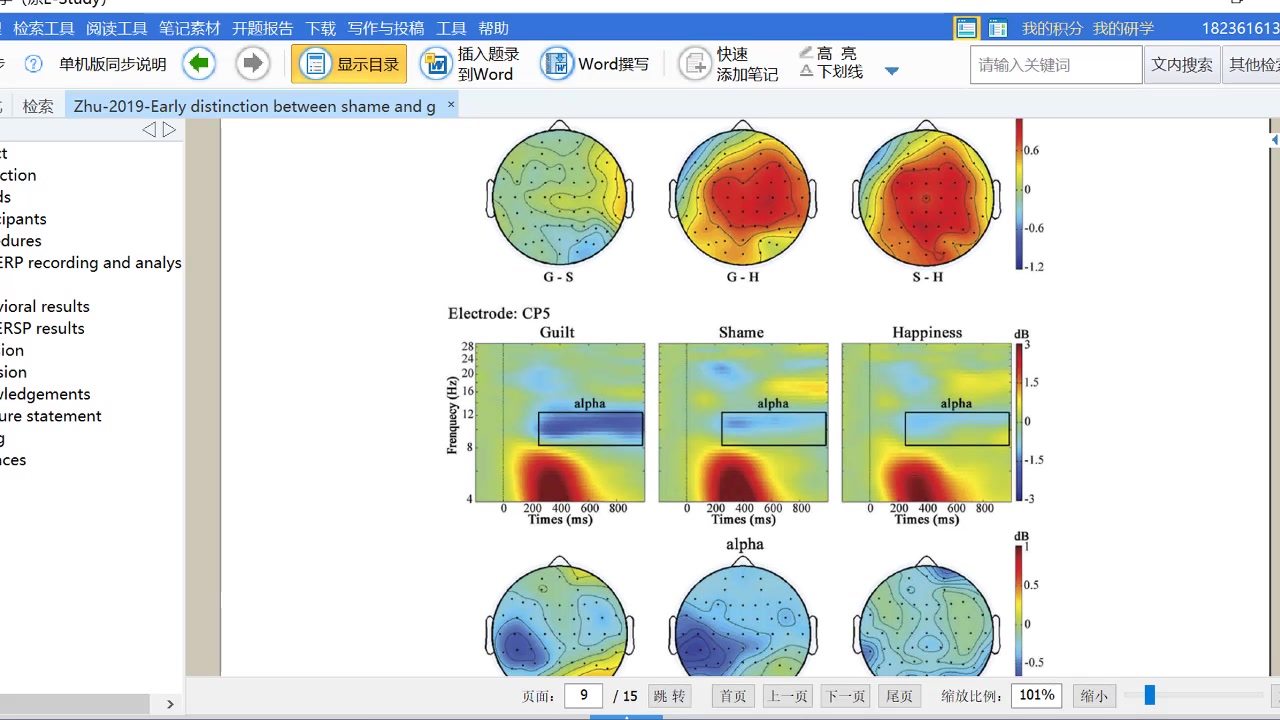
Task: Click 缩小 zoom out button
Action: [x=1094, y=696]
